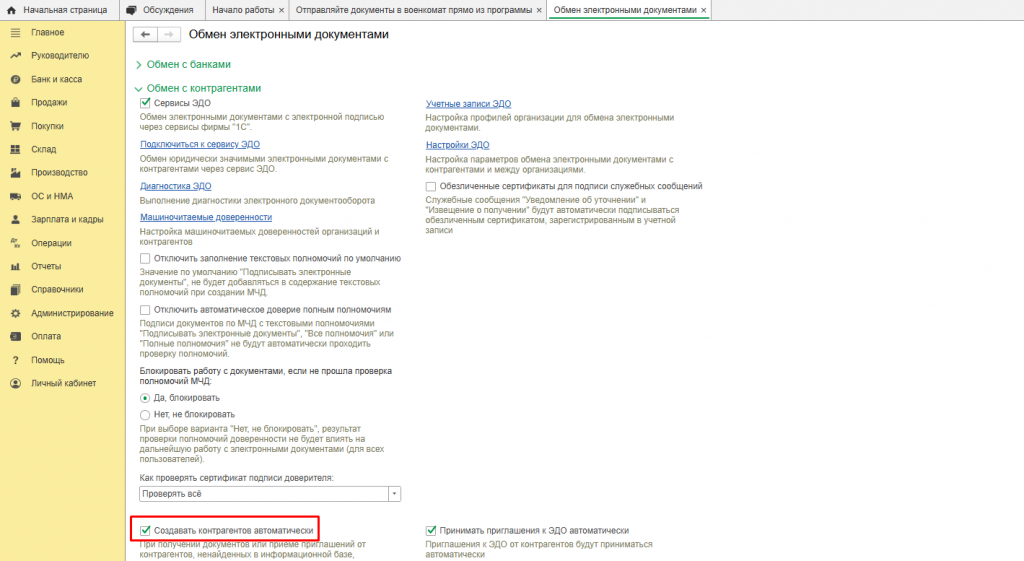
Task: Click the Личный кабинет user icon
Action: click(x=16, y=383)
